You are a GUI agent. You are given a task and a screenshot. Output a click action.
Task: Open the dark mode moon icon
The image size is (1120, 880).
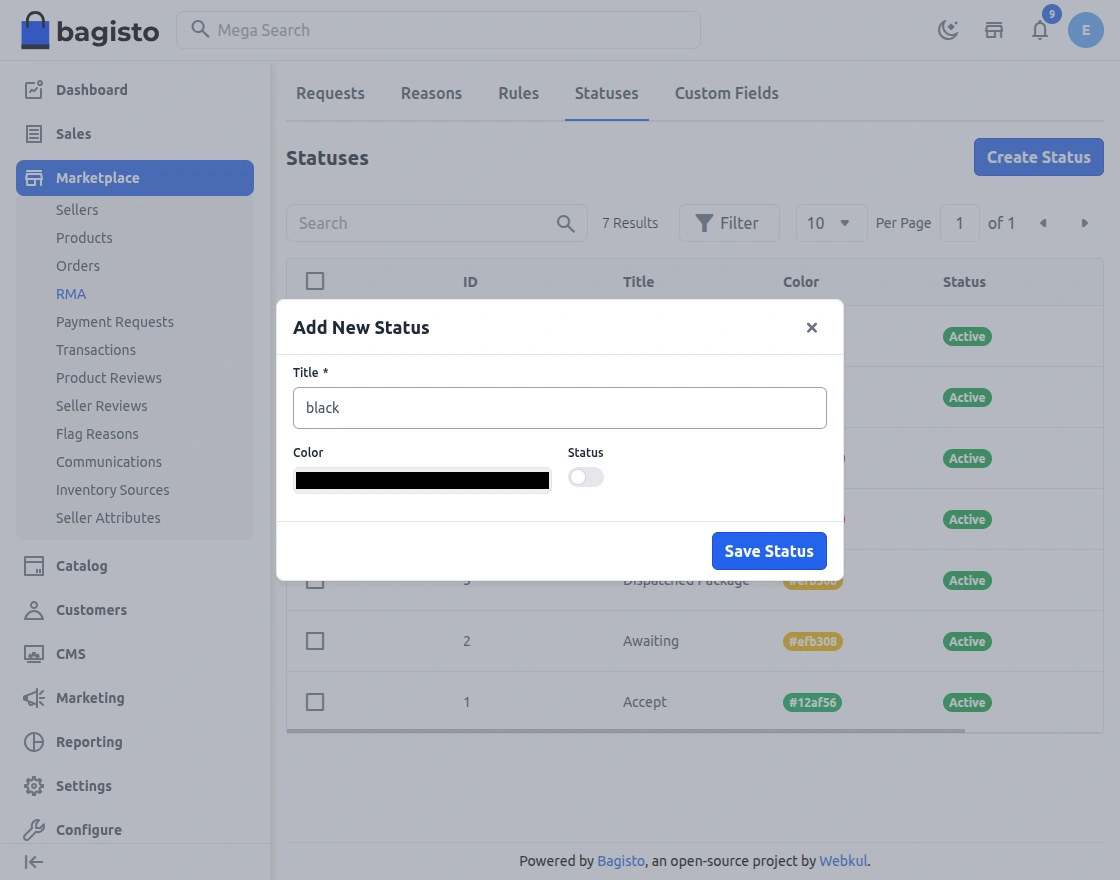946,30
